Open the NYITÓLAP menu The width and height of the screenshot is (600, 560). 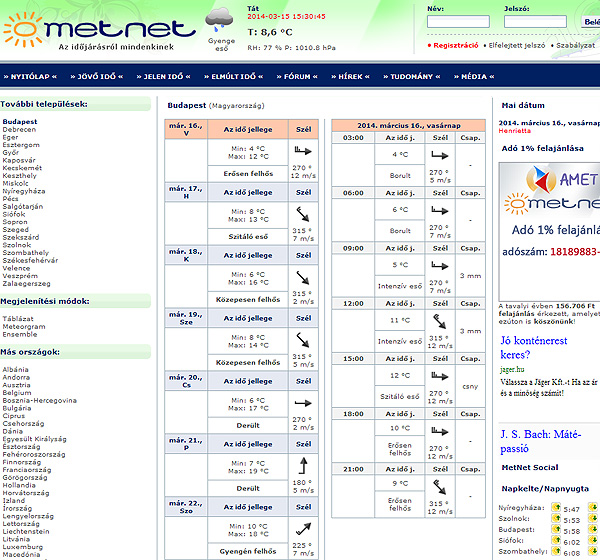pos(30,77)
